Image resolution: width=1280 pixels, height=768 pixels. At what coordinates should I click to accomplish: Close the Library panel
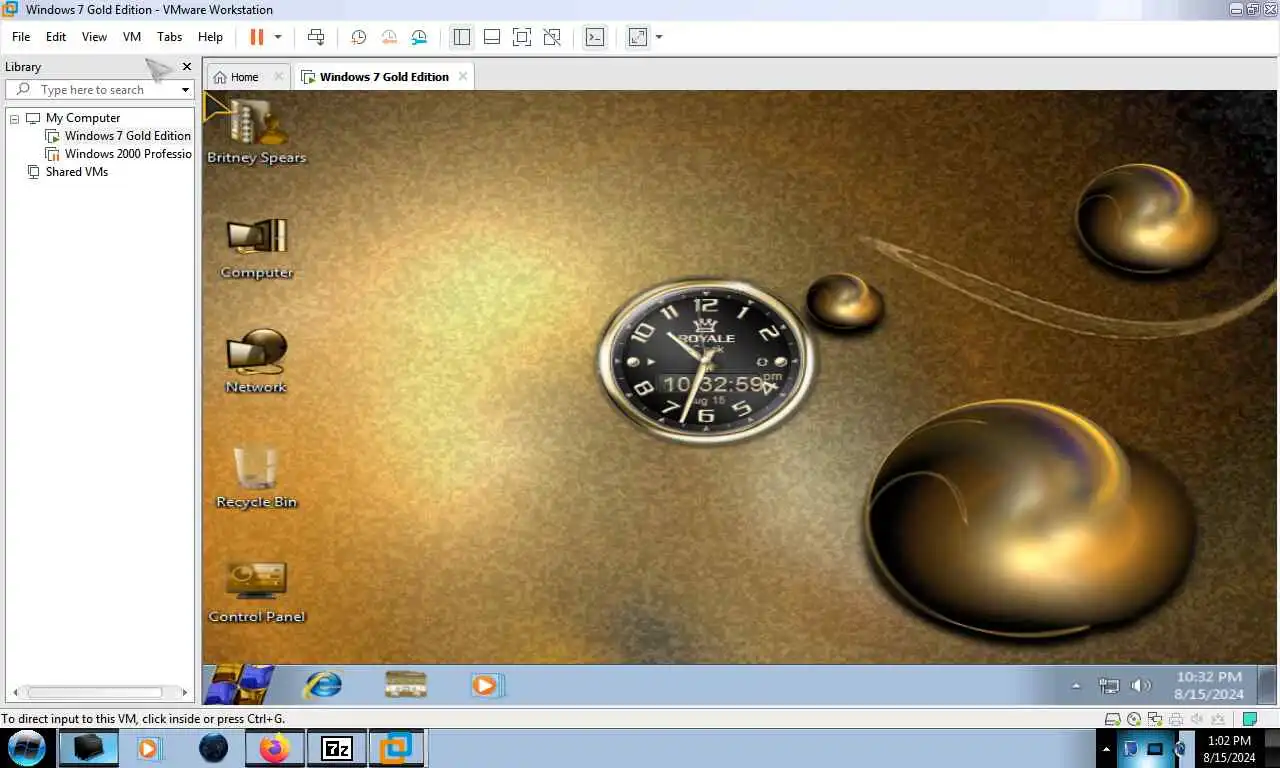(x=186, y=67)
